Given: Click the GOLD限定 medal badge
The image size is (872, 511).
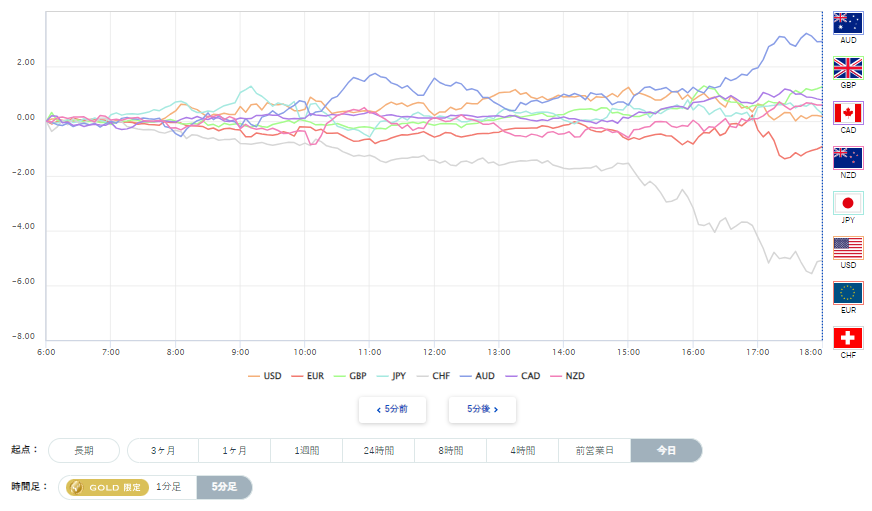Looking at the screenshot, I should [107, 488].
